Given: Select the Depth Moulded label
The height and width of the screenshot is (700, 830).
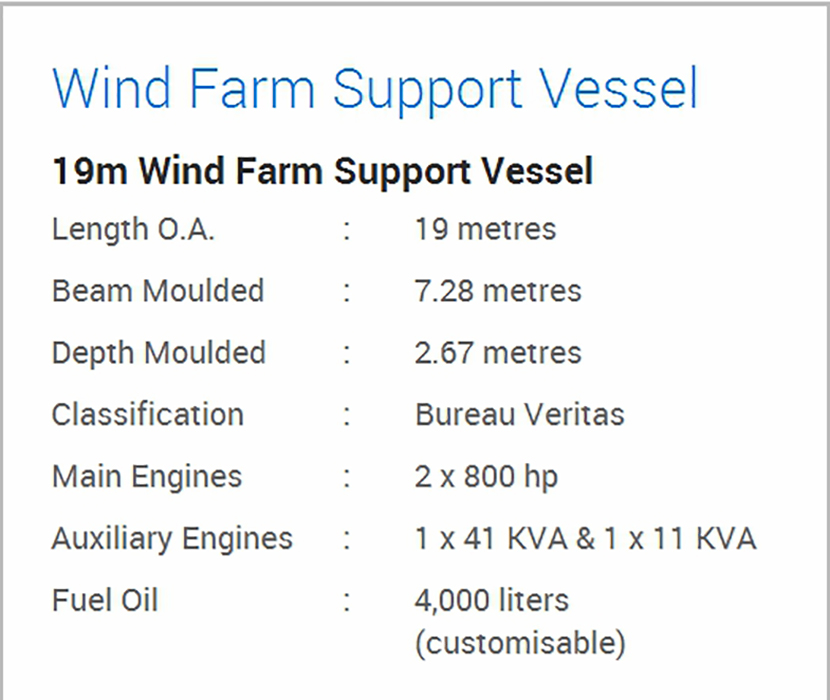Looking at the screenshot, I should coord(158,353).
